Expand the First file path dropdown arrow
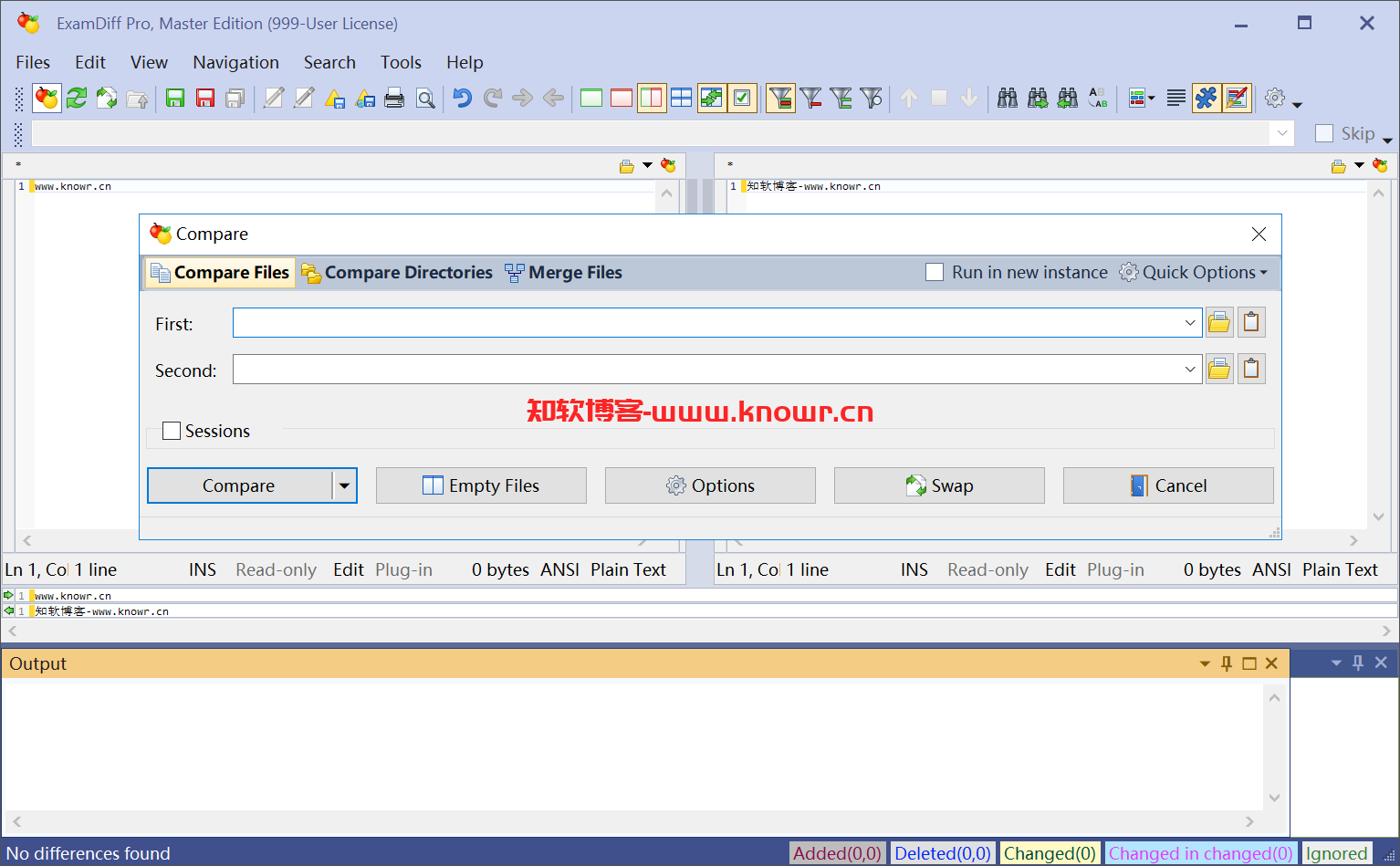Viewport: 1400px width, 866px height. (x=1190, y=322)
